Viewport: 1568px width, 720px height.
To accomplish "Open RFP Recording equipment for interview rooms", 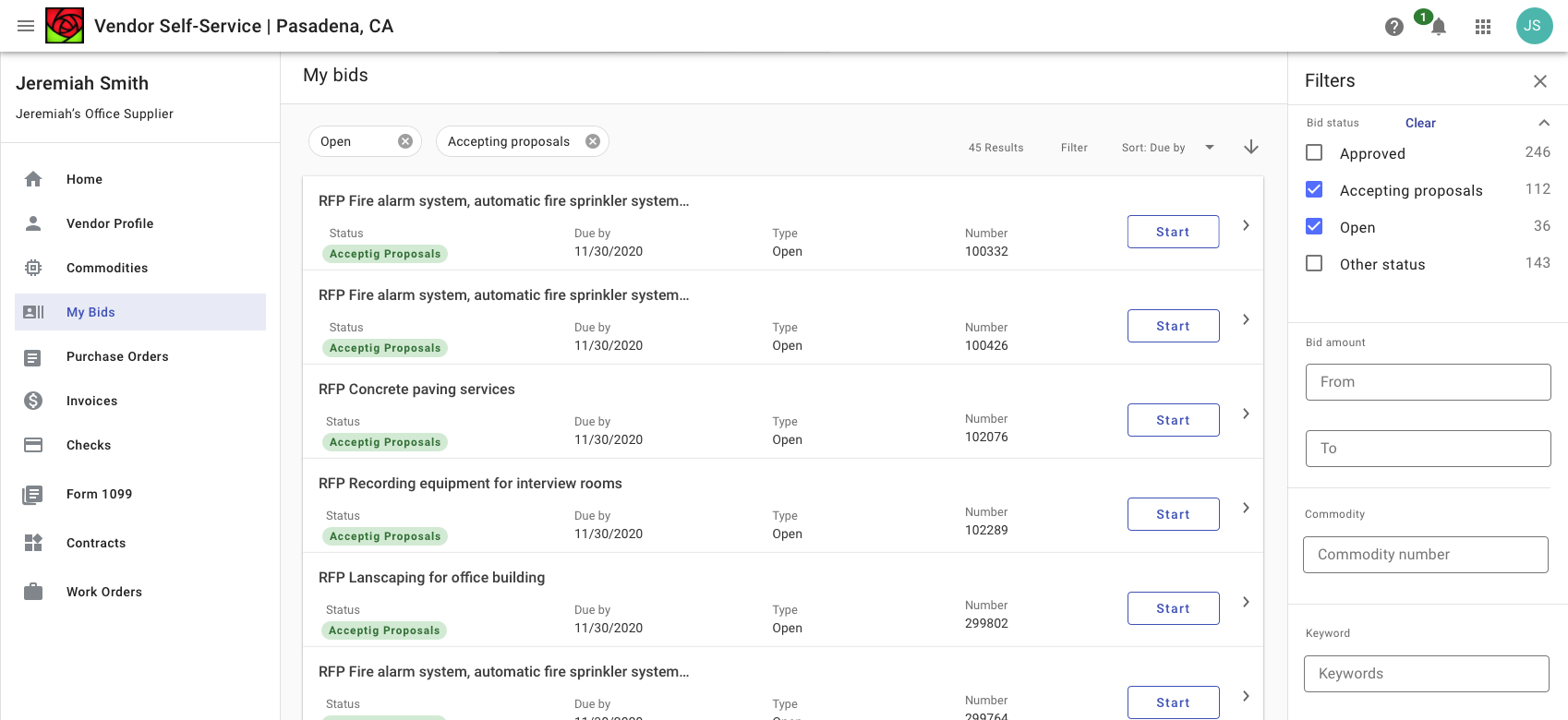I will click(470, 484).
